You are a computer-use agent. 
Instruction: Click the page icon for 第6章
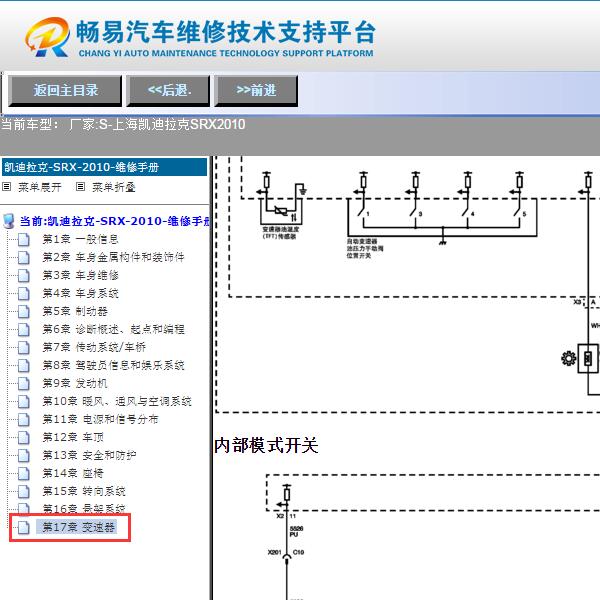[x=24, y=329]
